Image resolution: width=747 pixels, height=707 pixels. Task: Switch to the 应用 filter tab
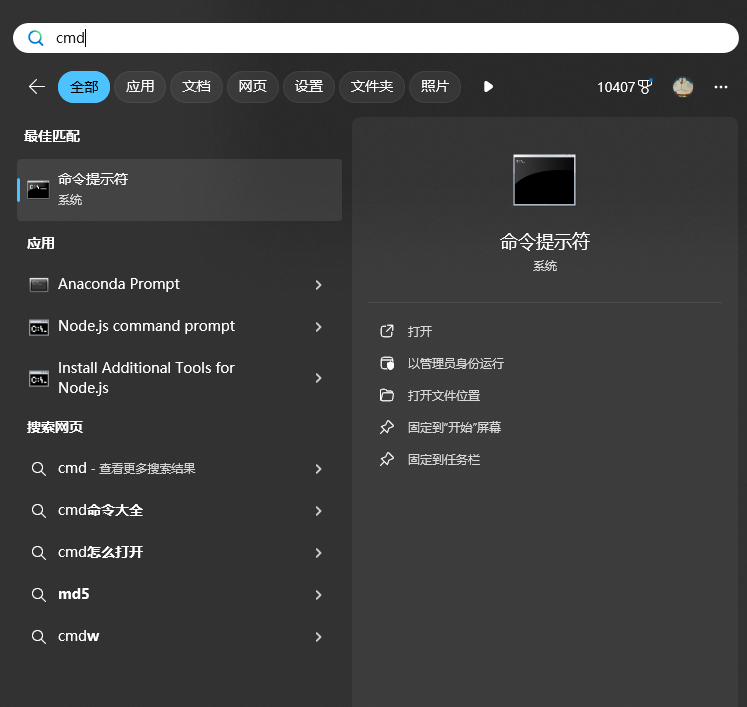click(140, 87)
